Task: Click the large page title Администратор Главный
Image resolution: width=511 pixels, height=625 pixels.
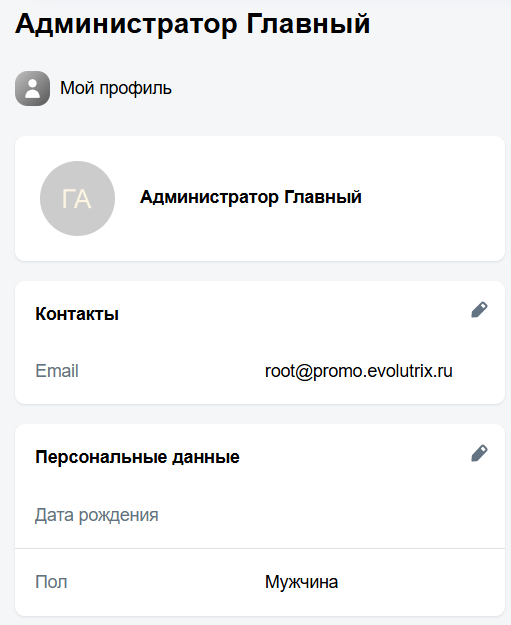Action: click(193, 24)
